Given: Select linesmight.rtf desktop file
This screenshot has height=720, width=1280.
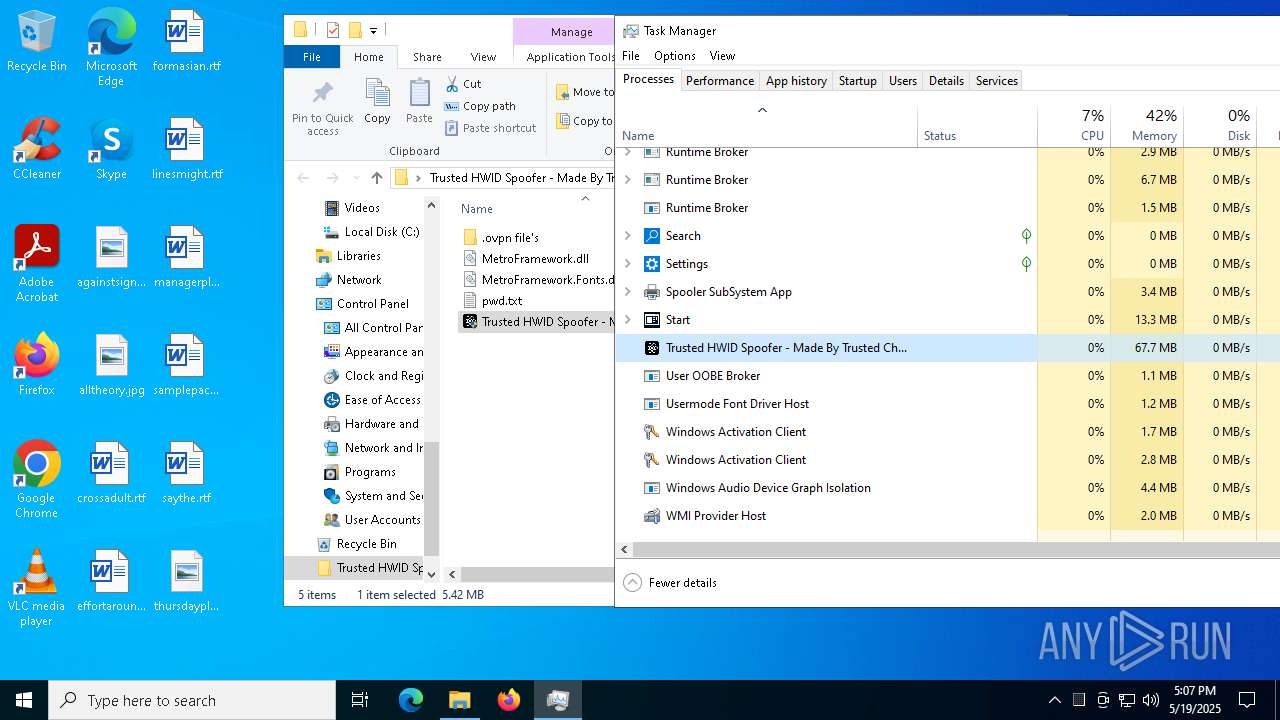Looking at the screenshot, I should tap(186, 150).
